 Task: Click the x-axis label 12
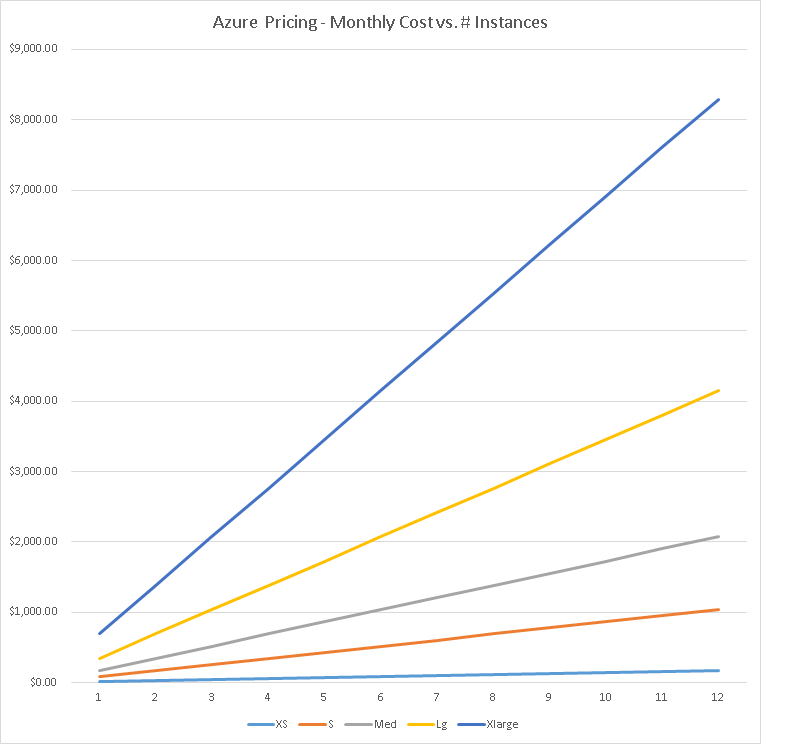pyautogui.click(x=718, y=698)
